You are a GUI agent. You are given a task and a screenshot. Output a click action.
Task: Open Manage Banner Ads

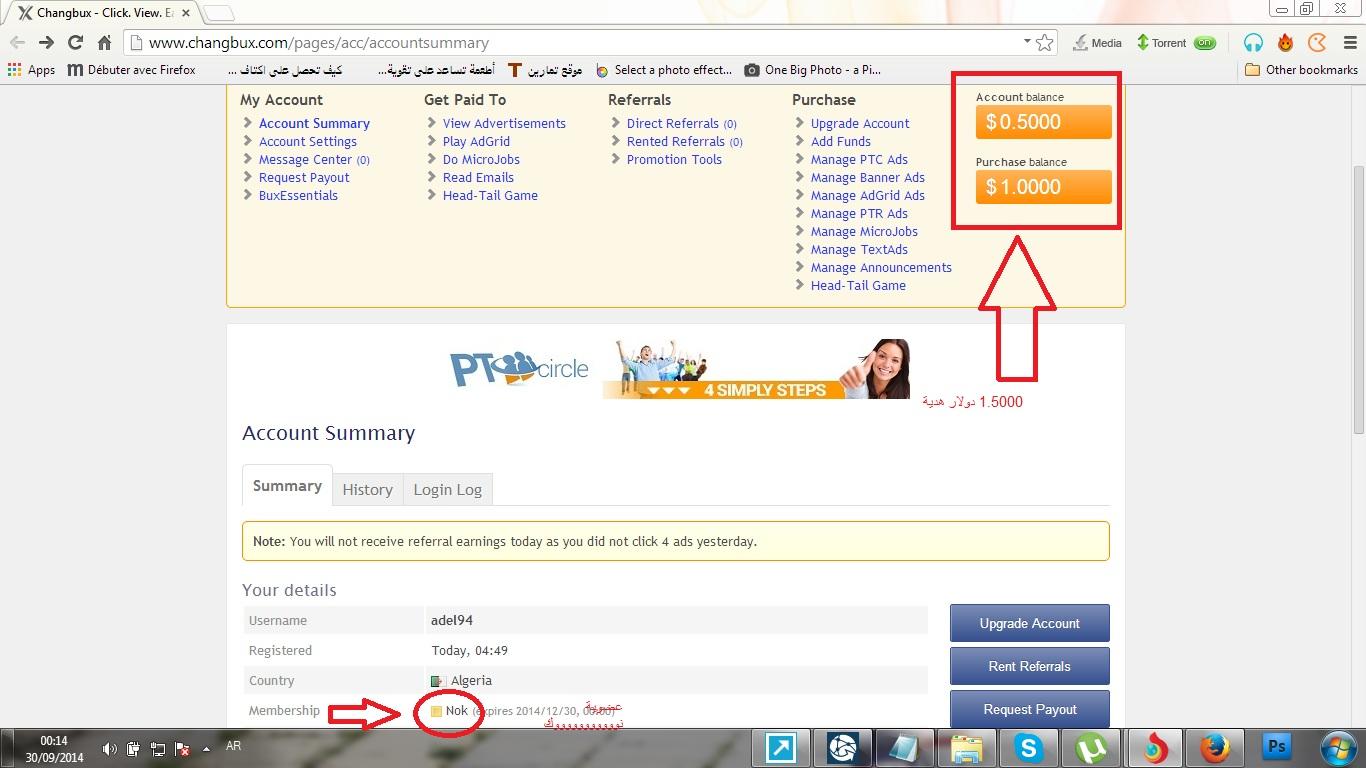868,177
